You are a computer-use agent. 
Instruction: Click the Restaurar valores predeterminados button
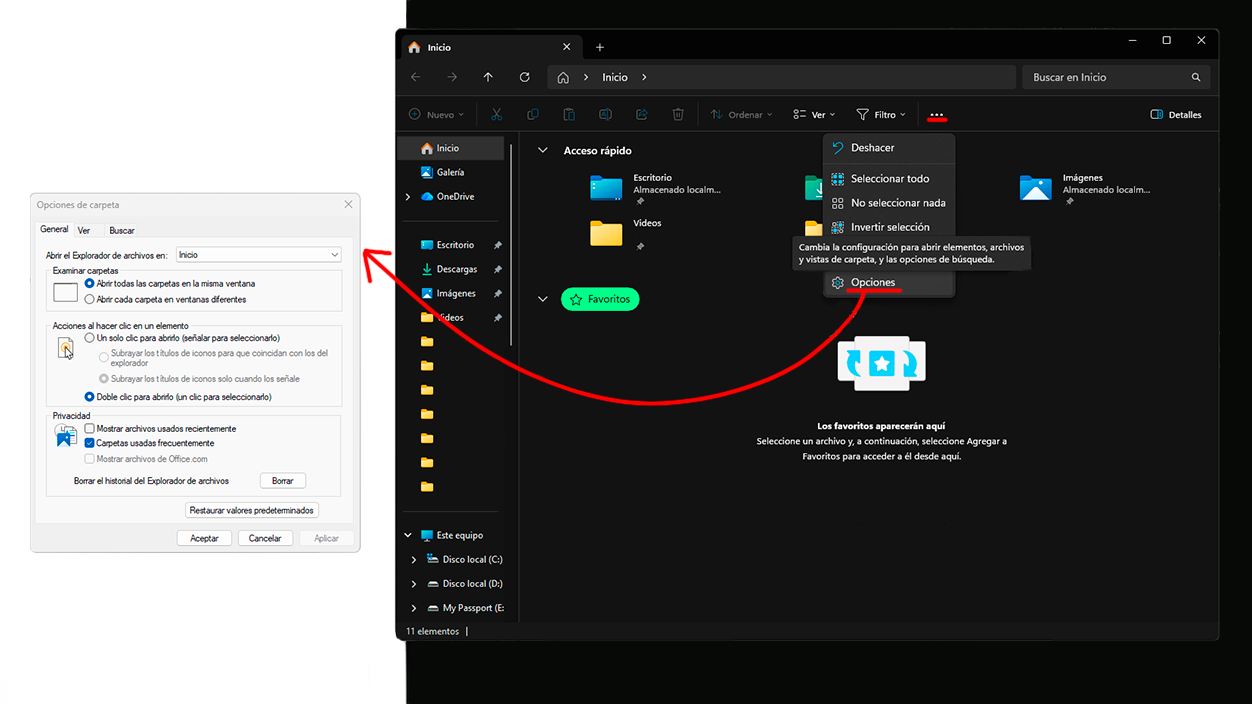(251, 510)
